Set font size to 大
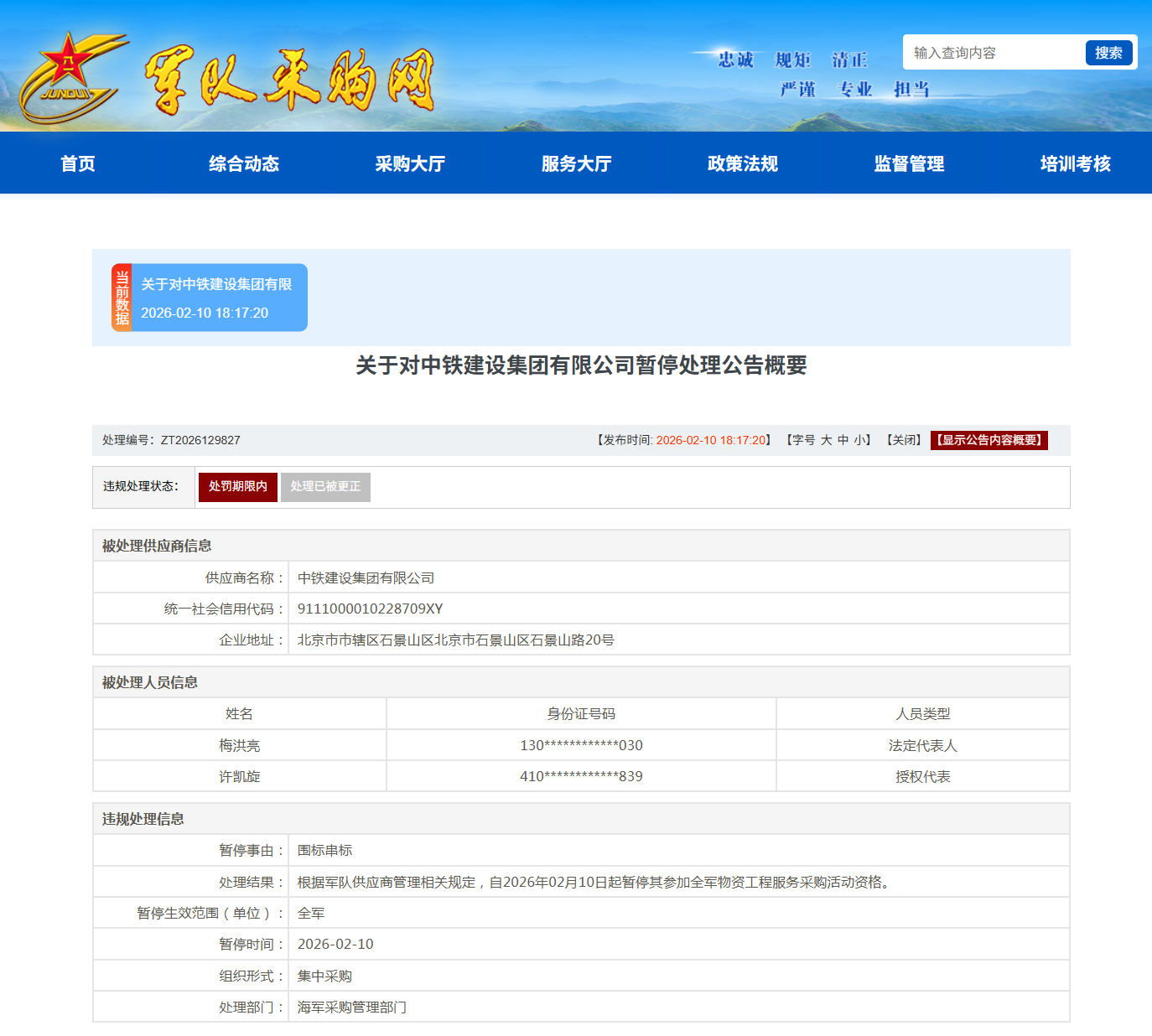This screenshot has height=1036, width=1152. [825, 440]
